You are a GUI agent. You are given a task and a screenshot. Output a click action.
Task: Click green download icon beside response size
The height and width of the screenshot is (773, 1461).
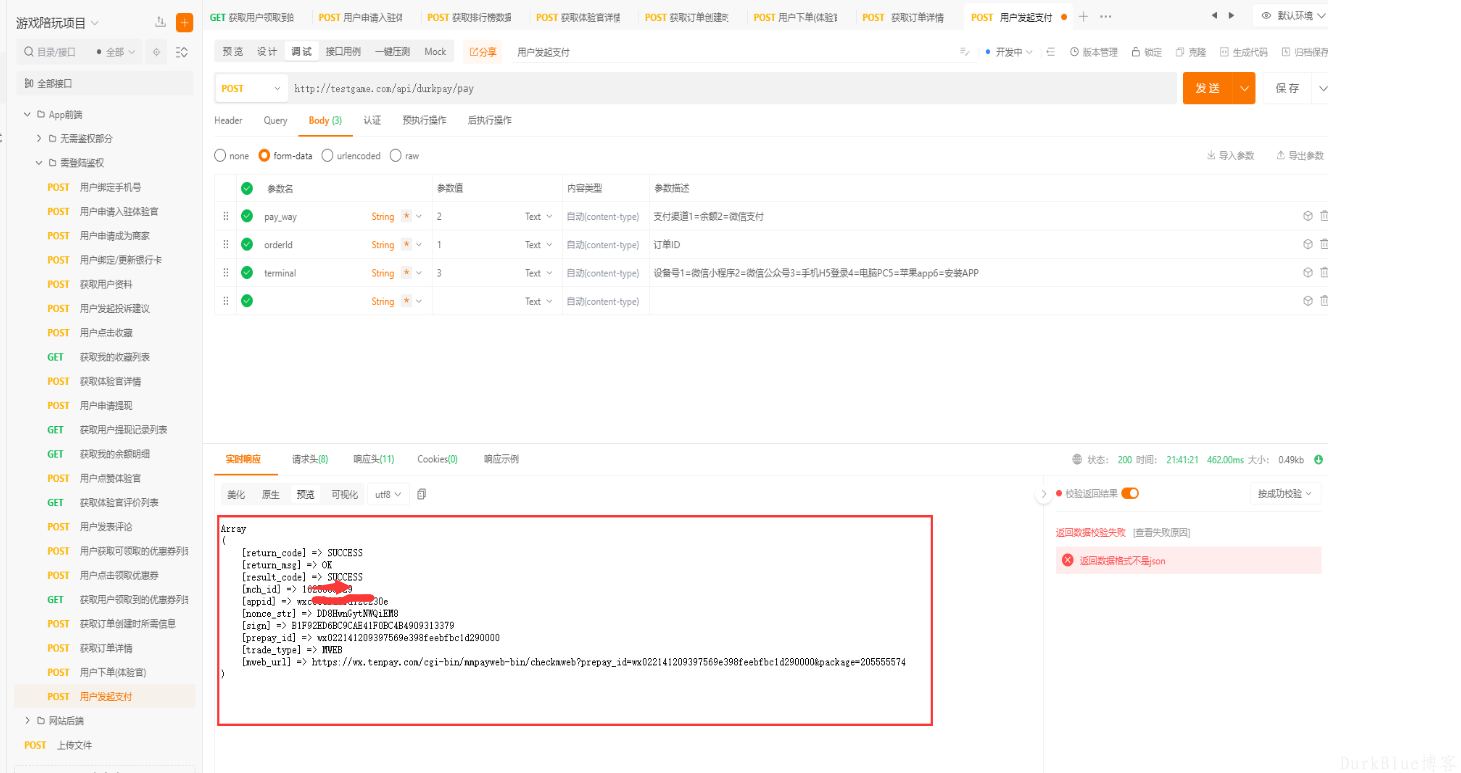[1318, 460]
